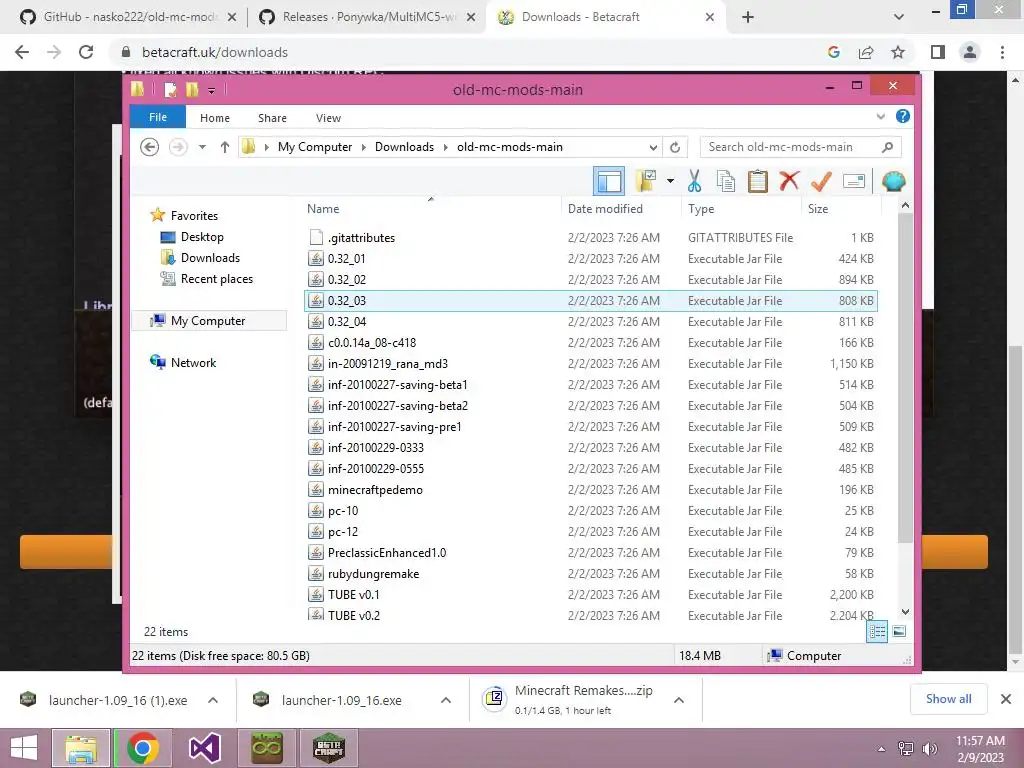Select Downloads in Favorites sidebar
The width and height of the screenshot is (1024, 768).
click(x=210, y=258)
